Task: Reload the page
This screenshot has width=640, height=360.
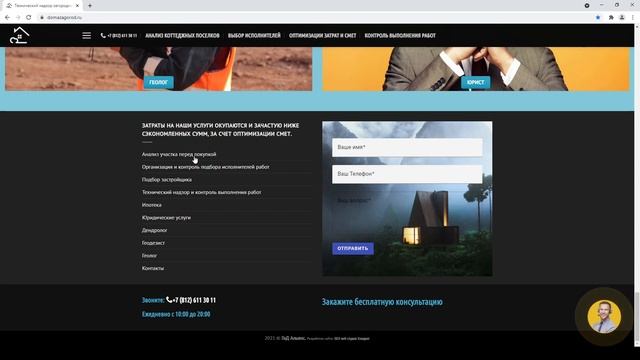Action: tap(29, 18)
